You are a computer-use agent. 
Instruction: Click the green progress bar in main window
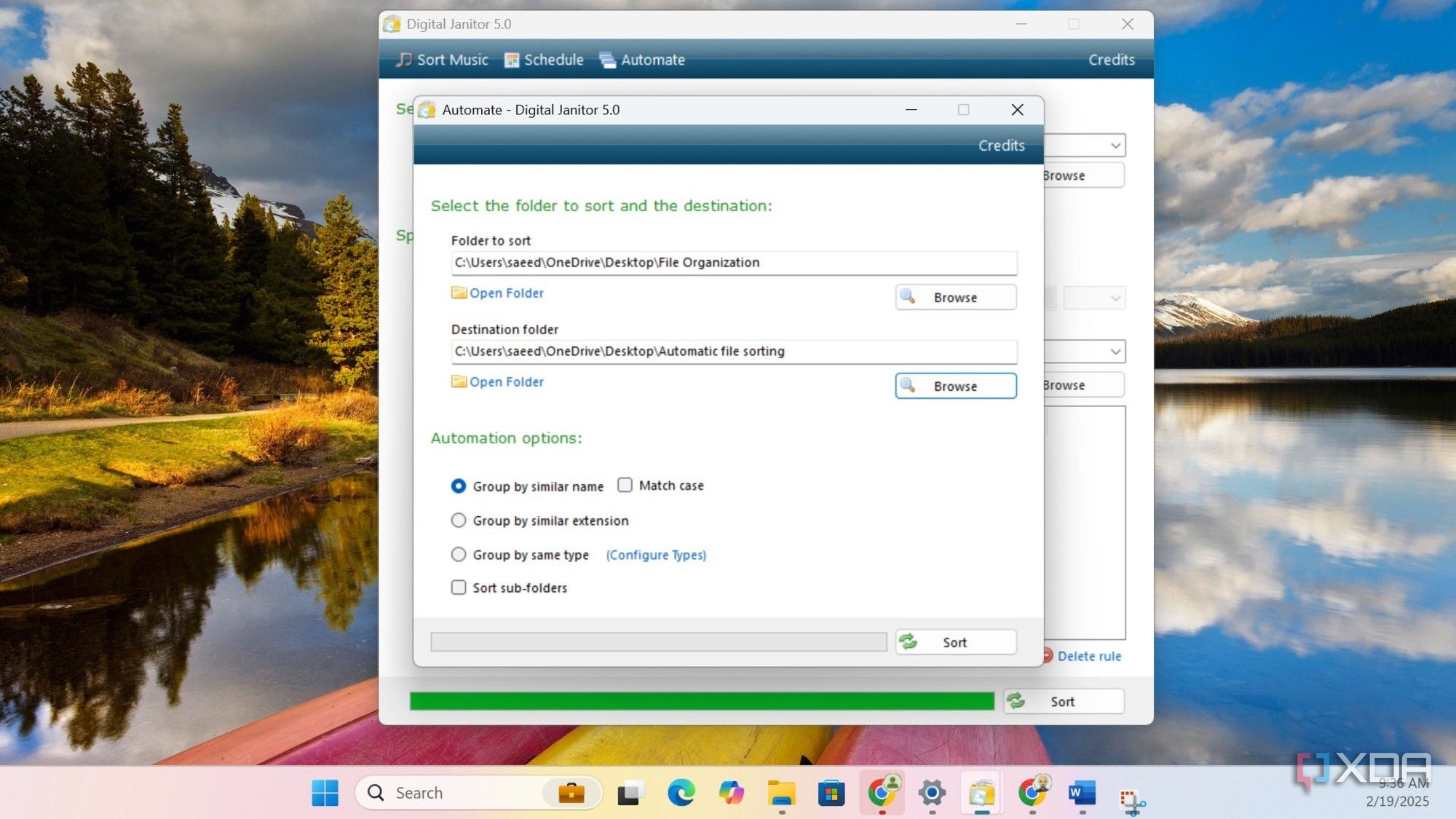click(x=702, y=701)
